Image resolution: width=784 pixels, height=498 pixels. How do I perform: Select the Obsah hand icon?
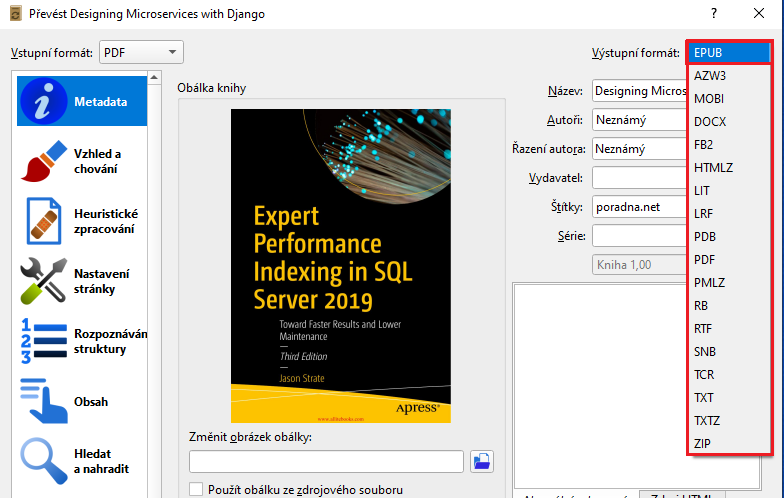tap(43, 401)
